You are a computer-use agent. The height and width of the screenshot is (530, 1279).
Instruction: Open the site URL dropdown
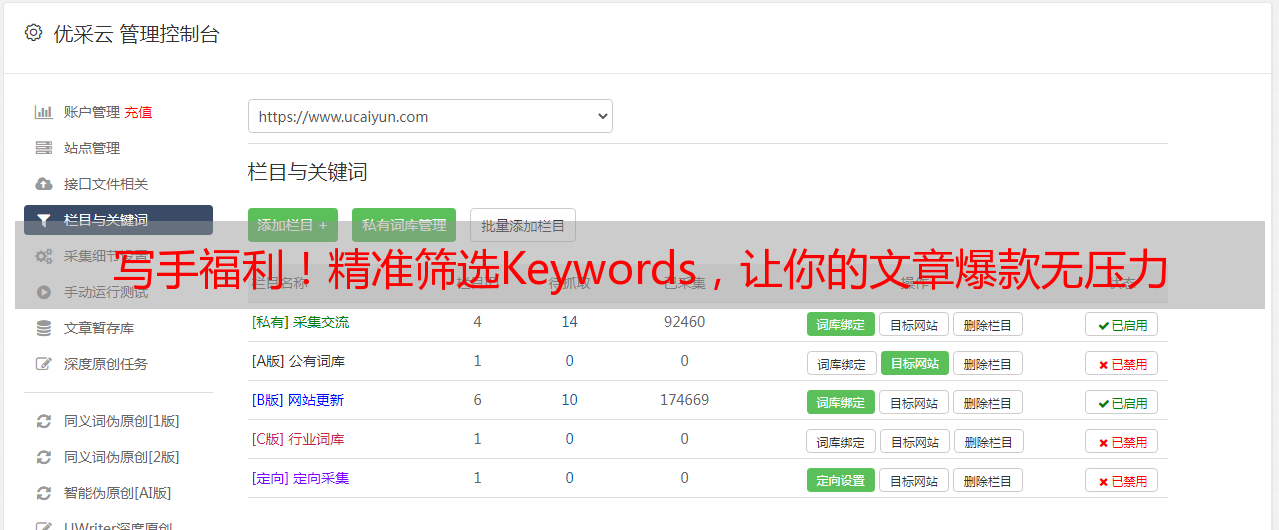tap(430, 116)
